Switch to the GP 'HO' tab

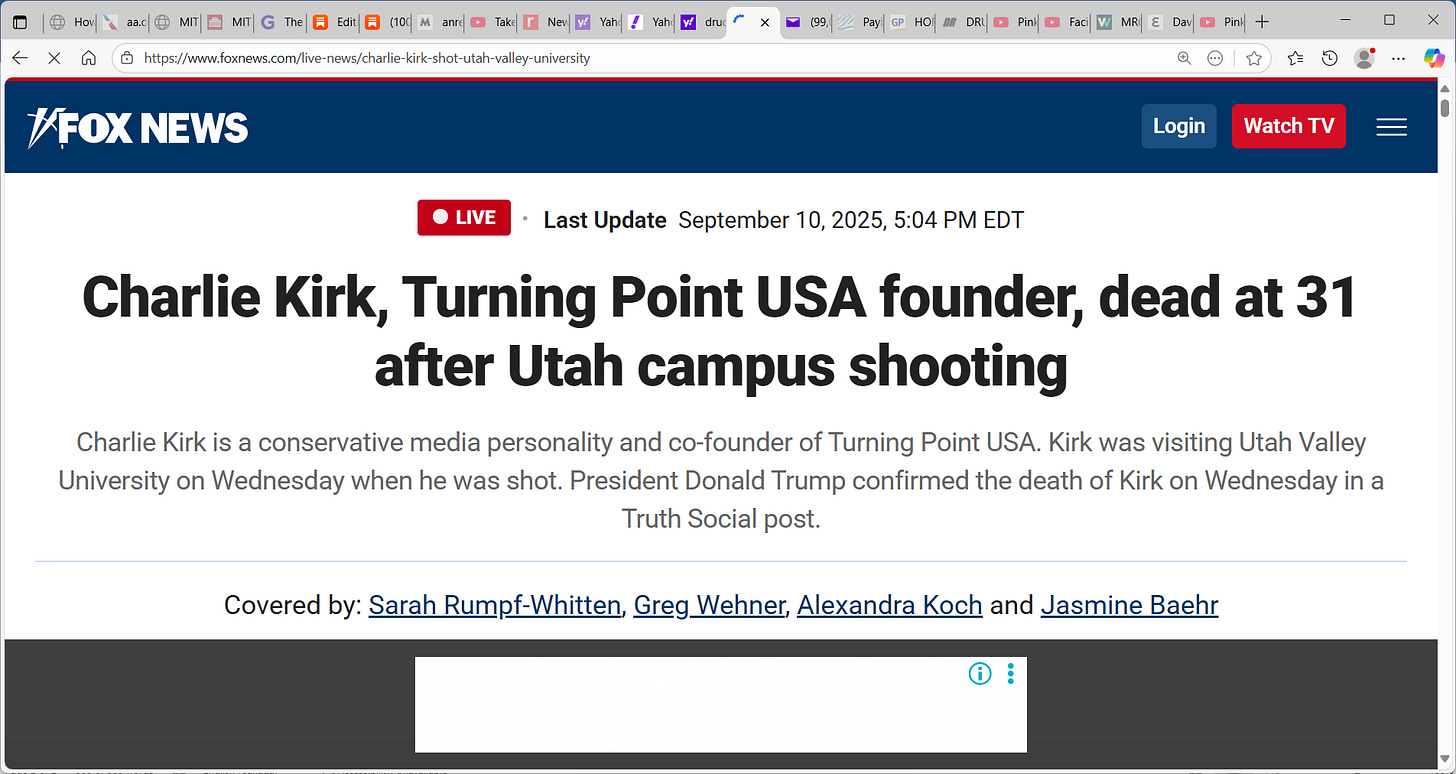(911, 22)
